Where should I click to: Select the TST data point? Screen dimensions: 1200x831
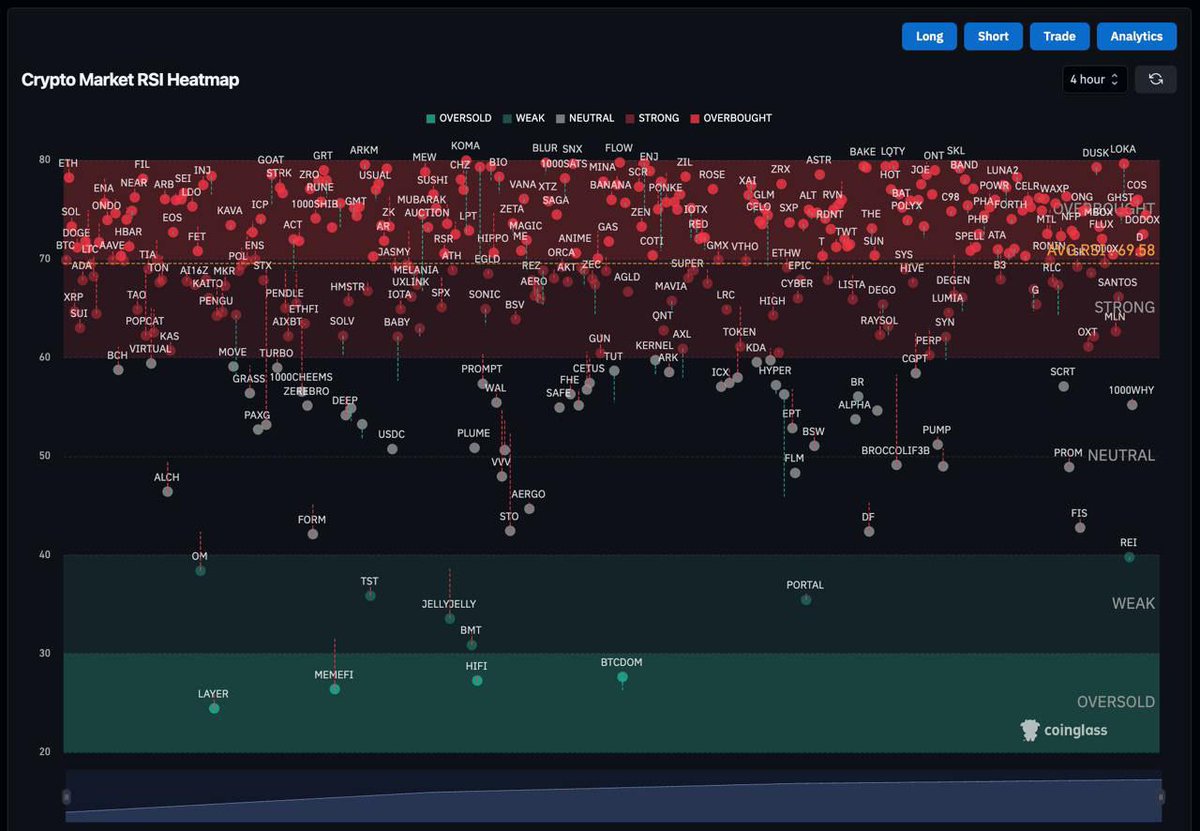click(x=370, y=595)
